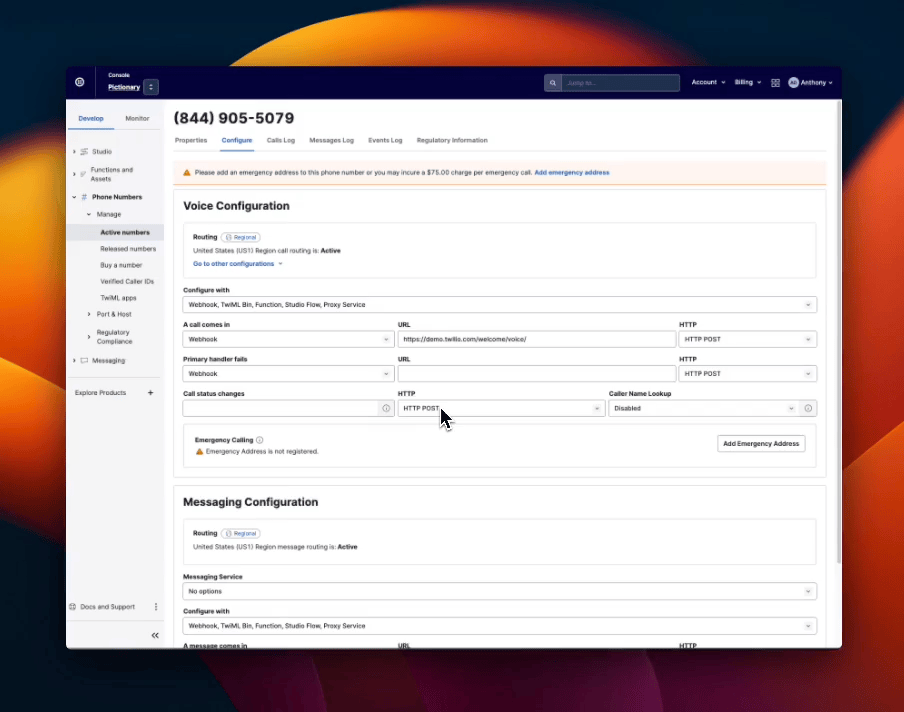Click the Add emergency address link in banner
The image size is (904, 712).
tap(571, 173)
